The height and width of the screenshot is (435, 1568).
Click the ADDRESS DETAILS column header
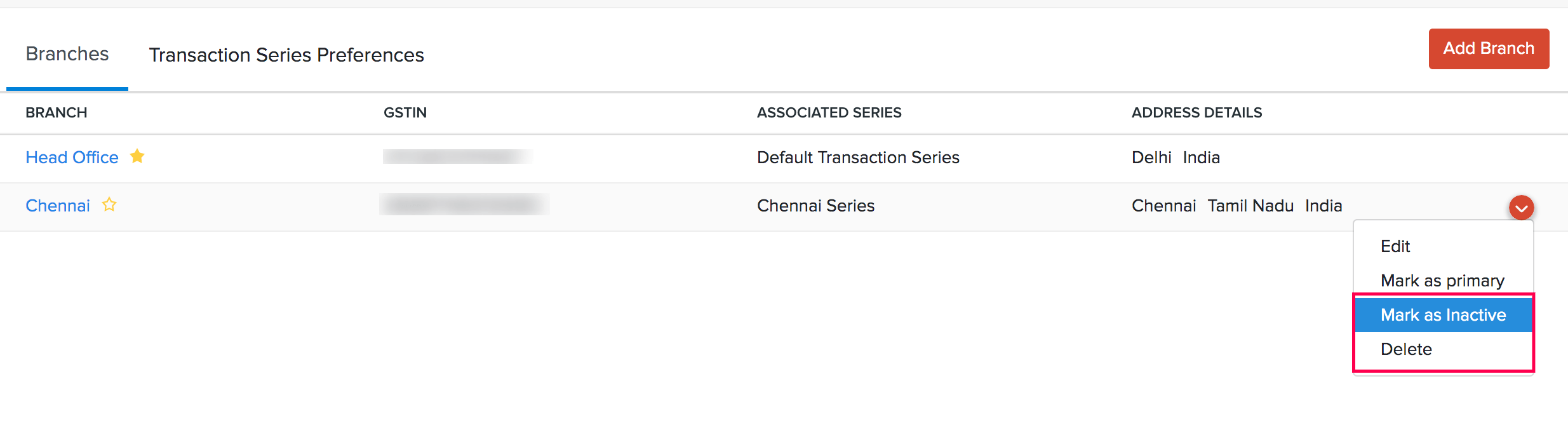click(1196, 112)
